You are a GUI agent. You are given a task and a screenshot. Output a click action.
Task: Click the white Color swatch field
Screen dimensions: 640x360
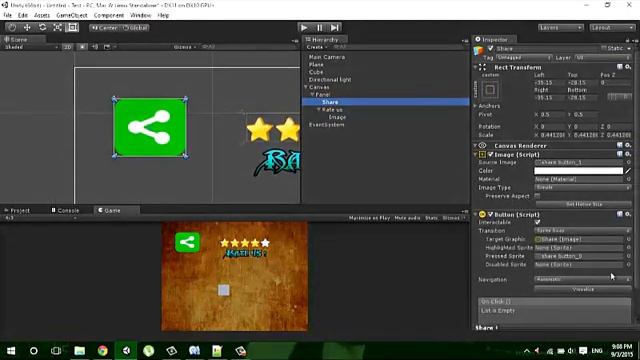(x=578, y=171)
